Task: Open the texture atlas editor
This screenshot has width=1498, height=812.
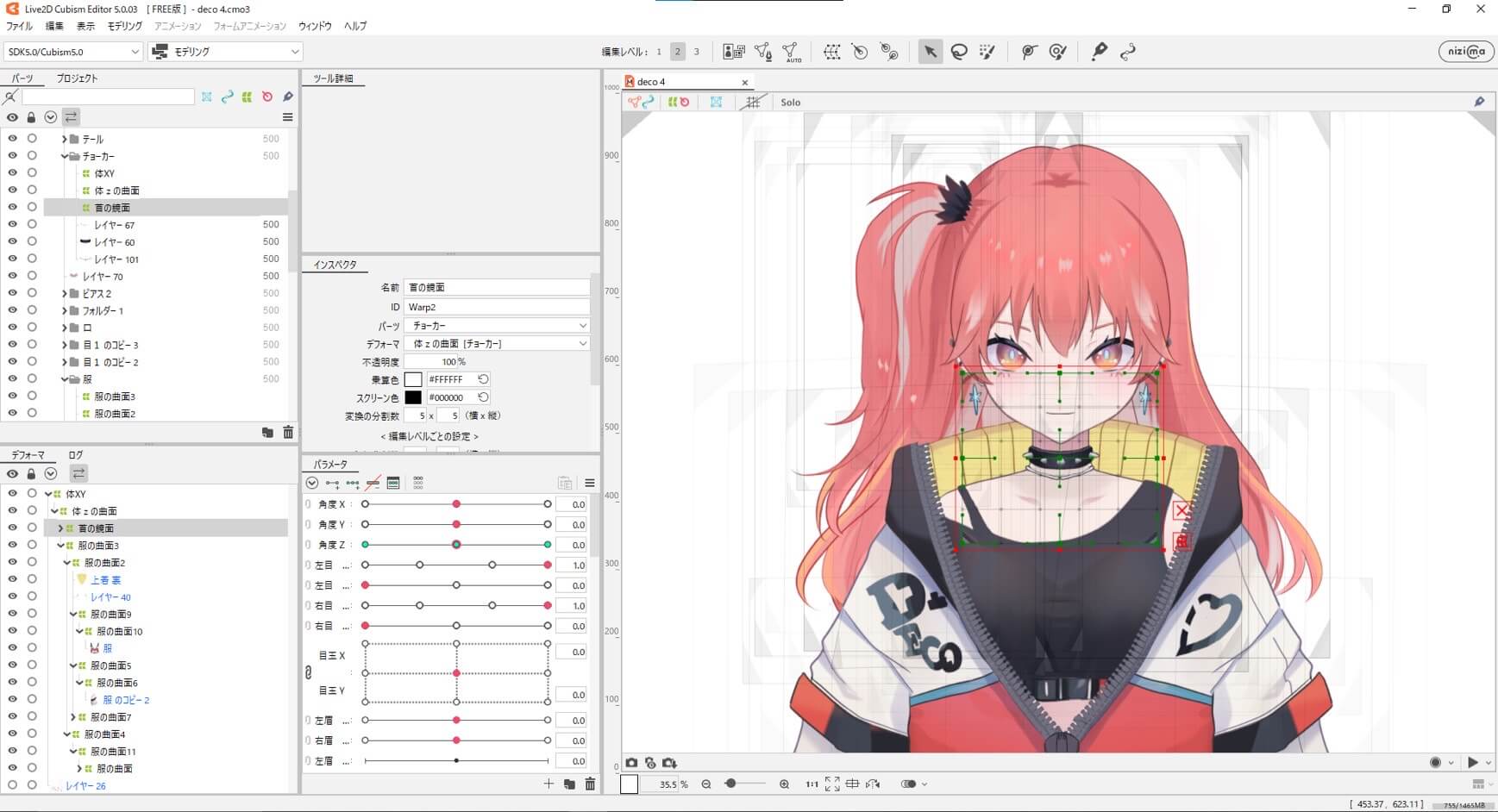Action: tap(734, 52)
